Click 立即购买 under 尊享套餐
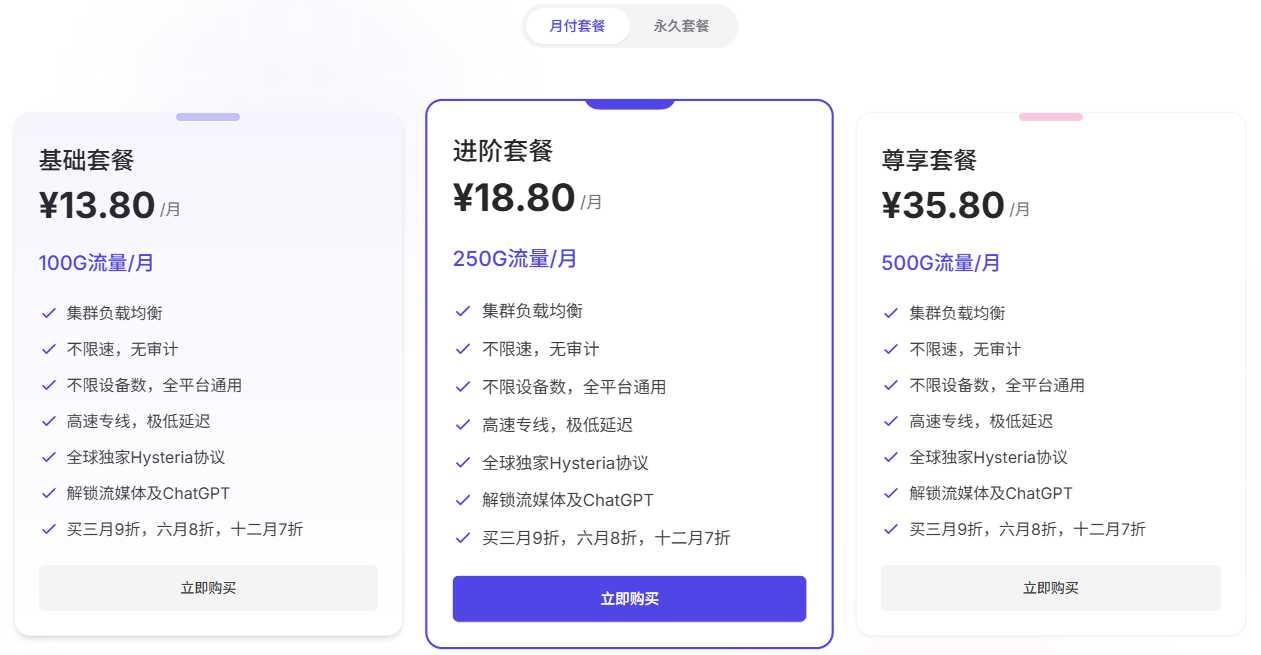The image size is (1261, 655). point(1050,588)
